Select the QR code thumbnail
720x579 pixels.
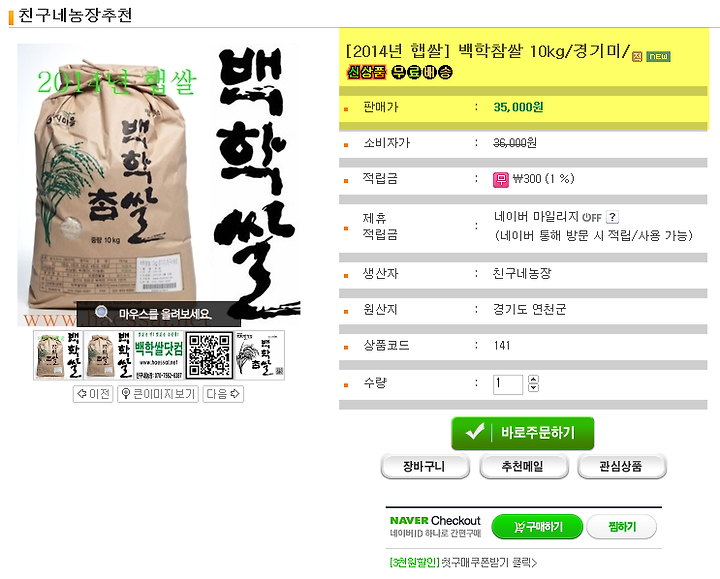[x=209, y=355]
